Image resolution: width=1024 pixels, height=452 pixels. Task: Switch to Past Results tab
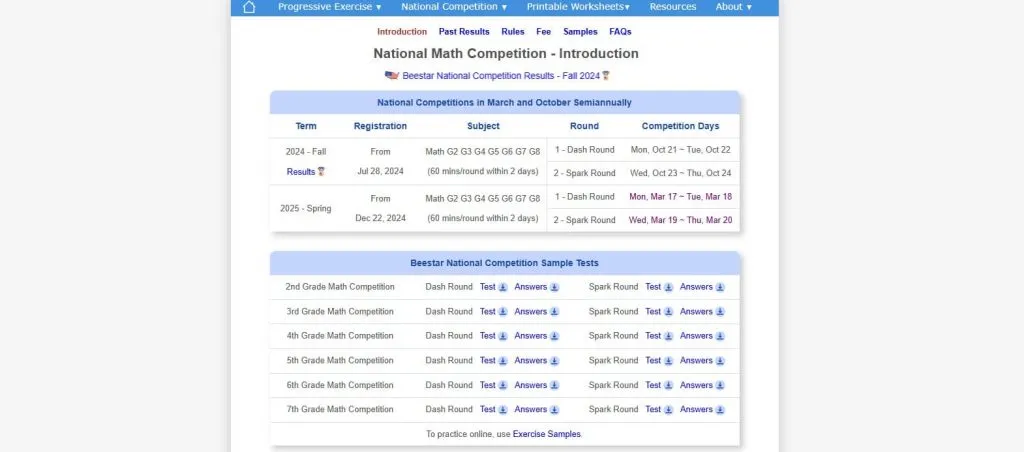(x=464, y=31)
